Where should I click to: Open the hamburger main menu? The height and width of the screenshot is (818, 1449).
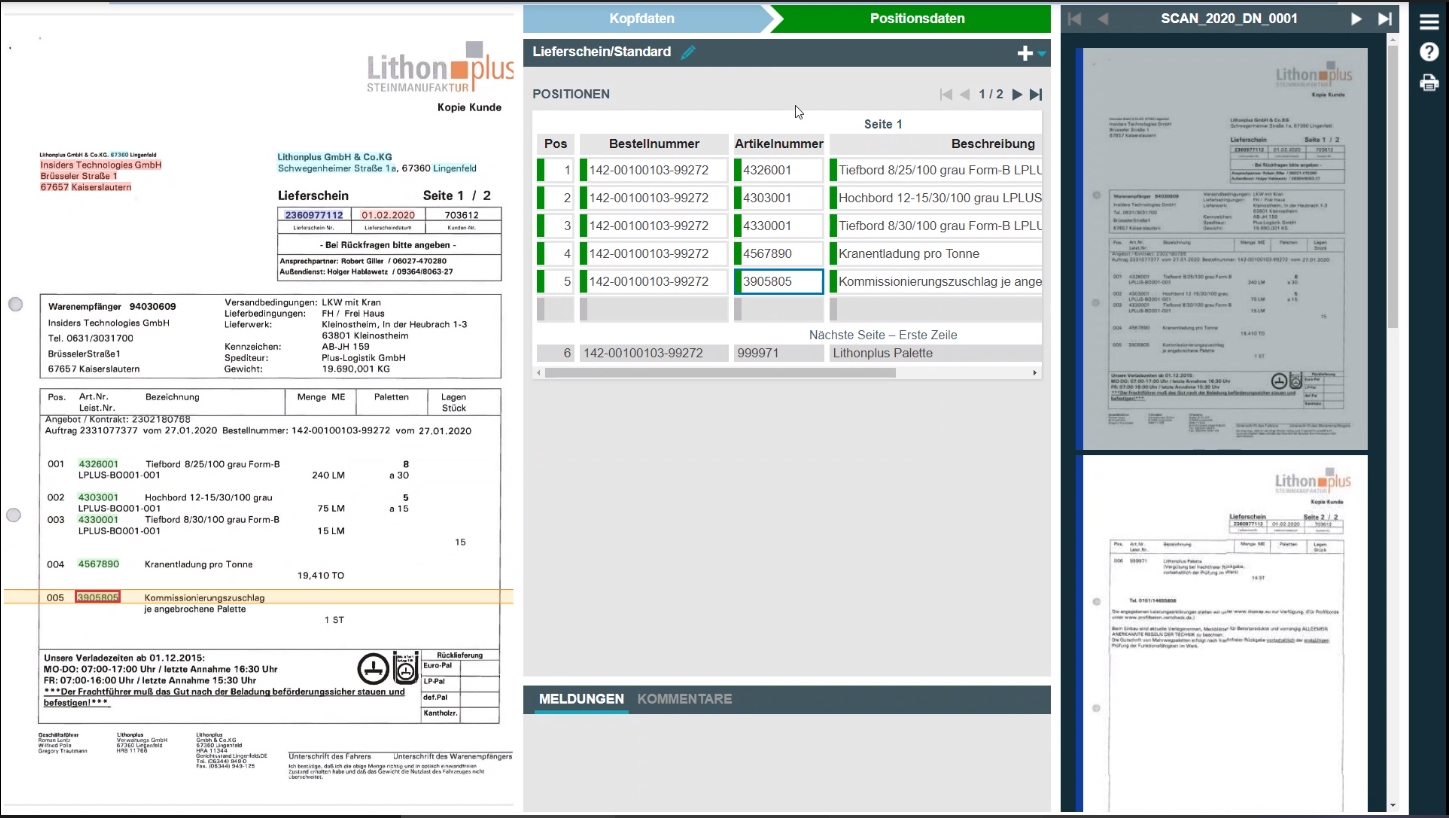click(x=1429, y=22)
